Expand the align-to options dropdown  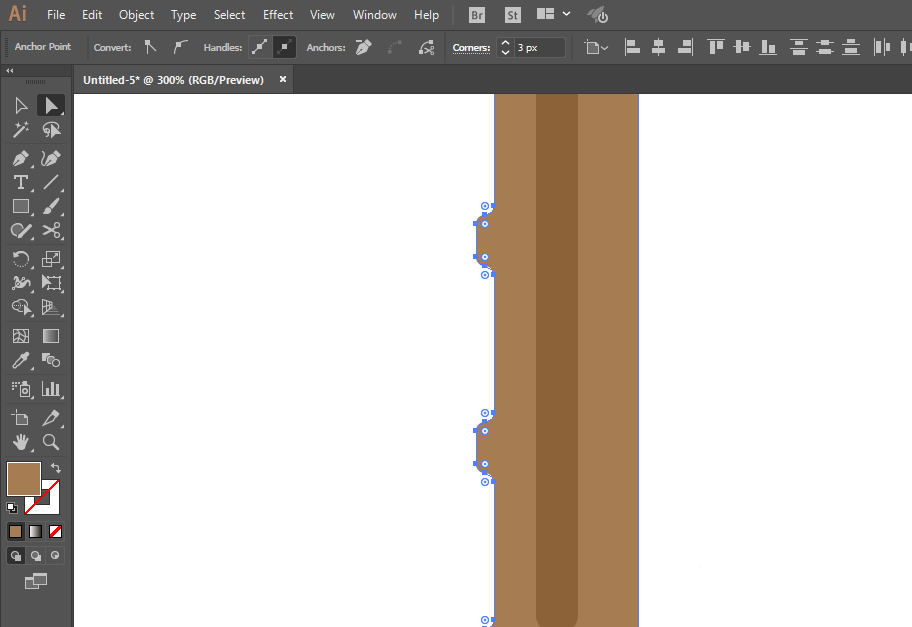pyautogui.click(x=596, y=47)
